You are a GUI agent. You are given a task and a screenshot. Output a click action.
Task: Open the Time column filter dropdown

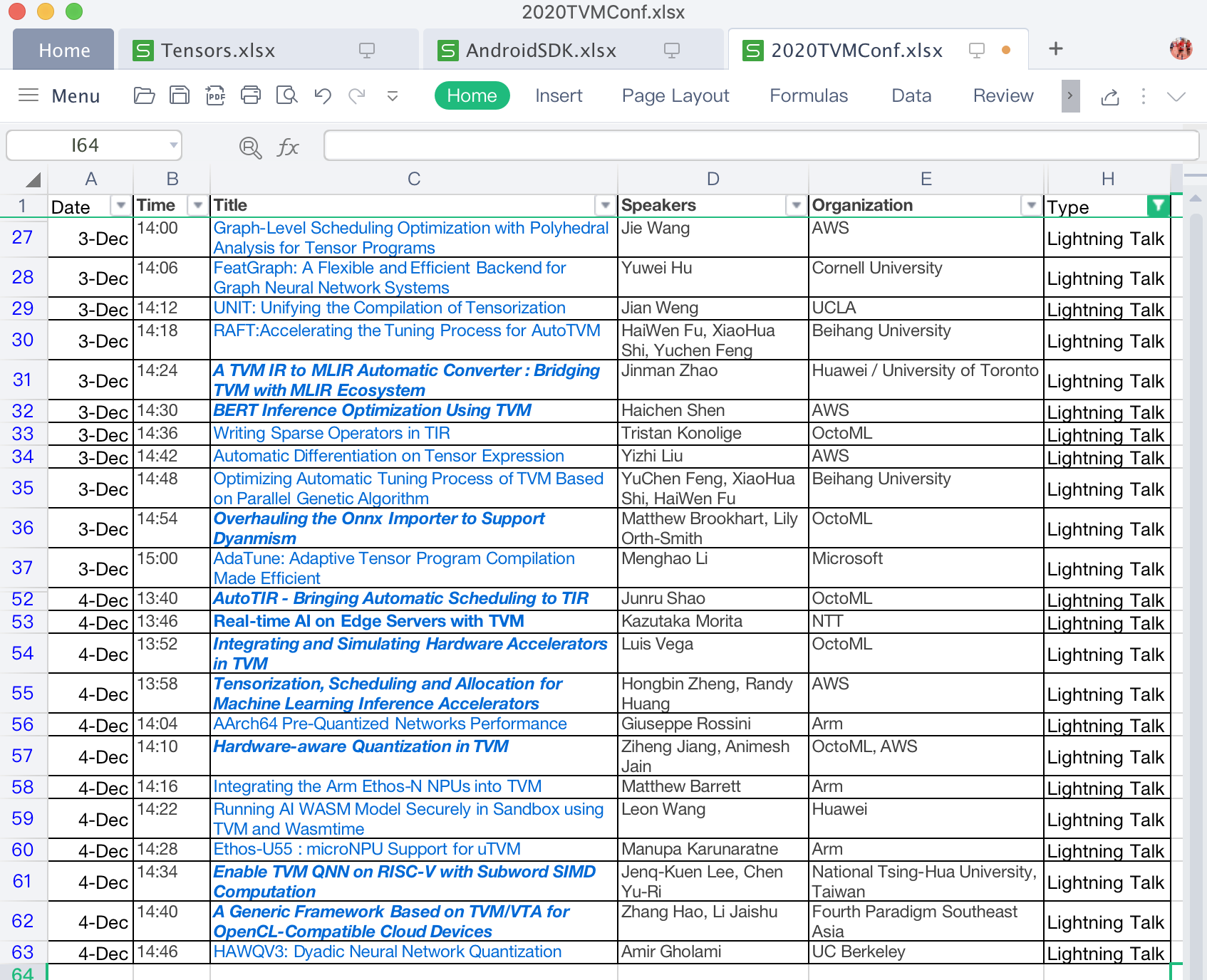[197, 206]
